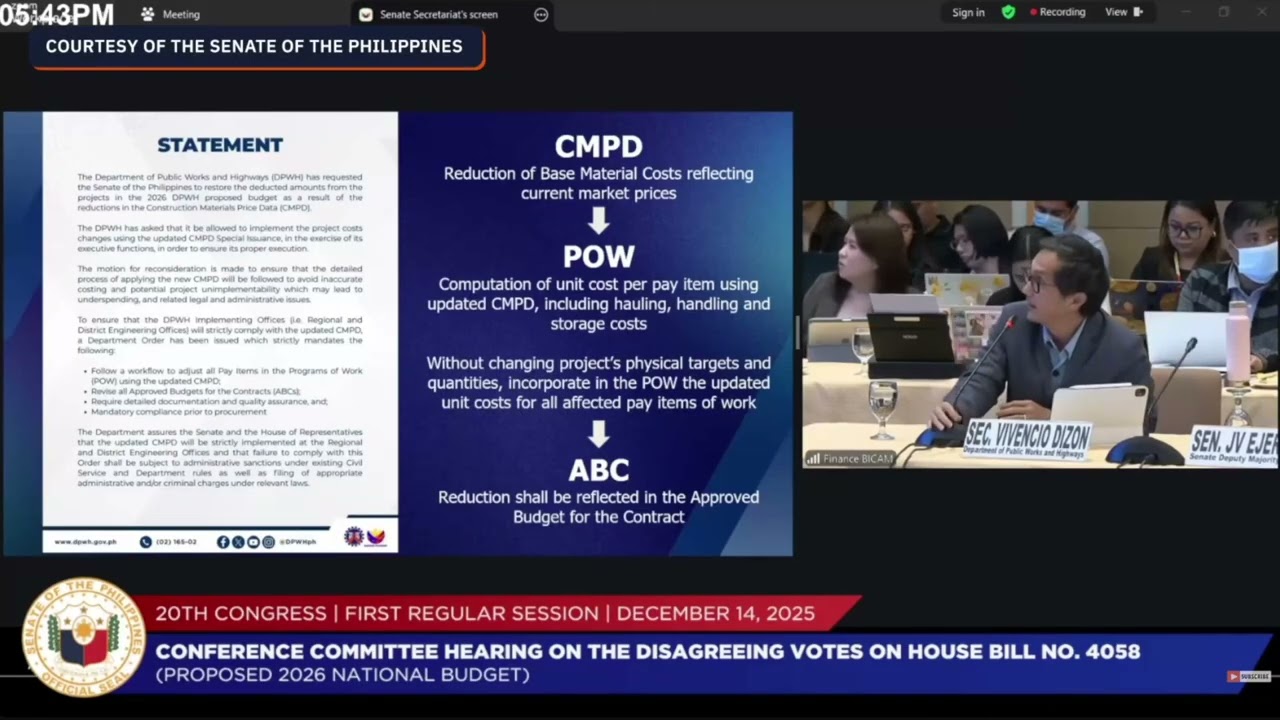Click the www.dpwh.gov.ph website text
This screenshot has height=720, width=1280.
(x=85, y=542)
